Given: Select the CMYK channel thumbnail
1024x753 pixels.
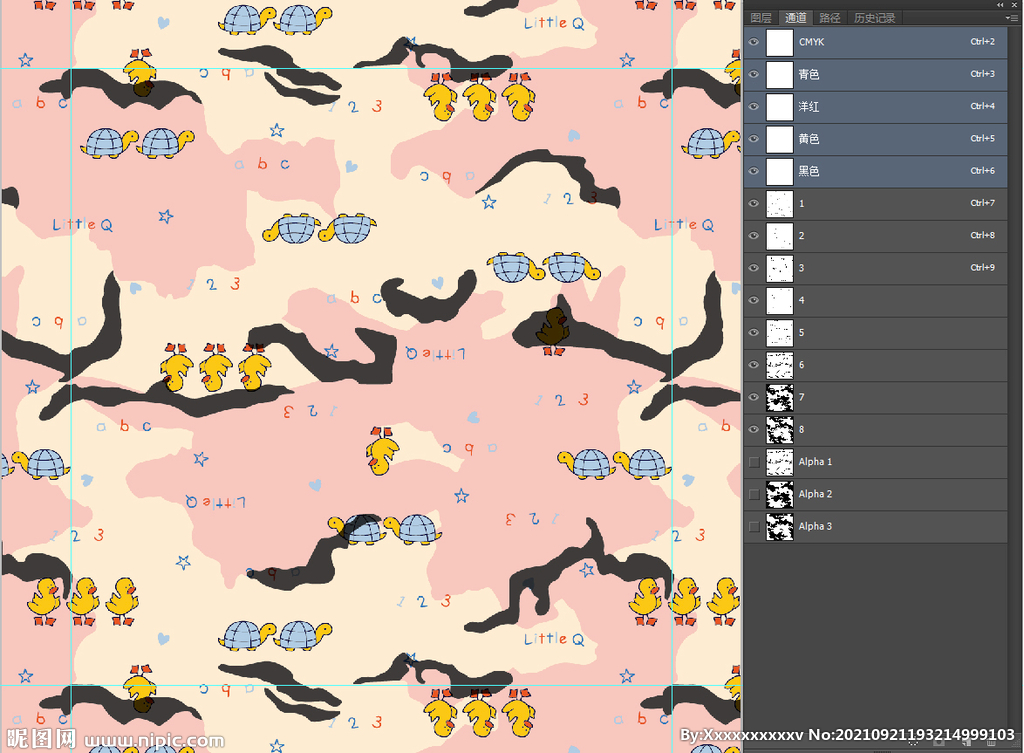Looking at the screenshot, I should pos(779,42).
